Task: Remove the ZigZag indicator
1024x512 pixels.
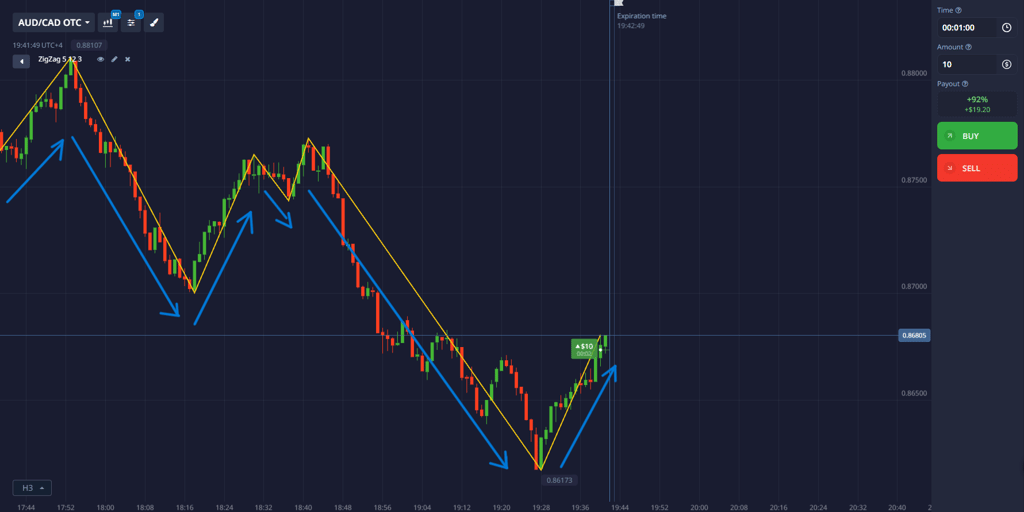Action: (x=128, y=59)
